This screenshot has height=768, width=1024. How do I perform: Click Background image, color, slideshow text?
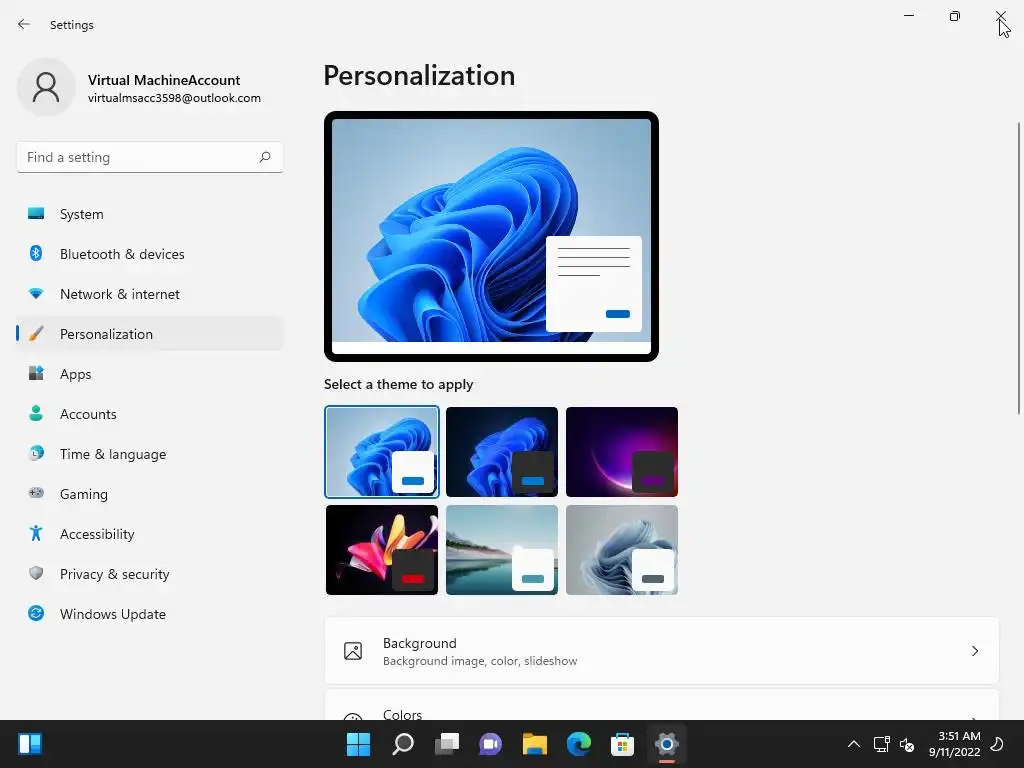coord(480,661)
